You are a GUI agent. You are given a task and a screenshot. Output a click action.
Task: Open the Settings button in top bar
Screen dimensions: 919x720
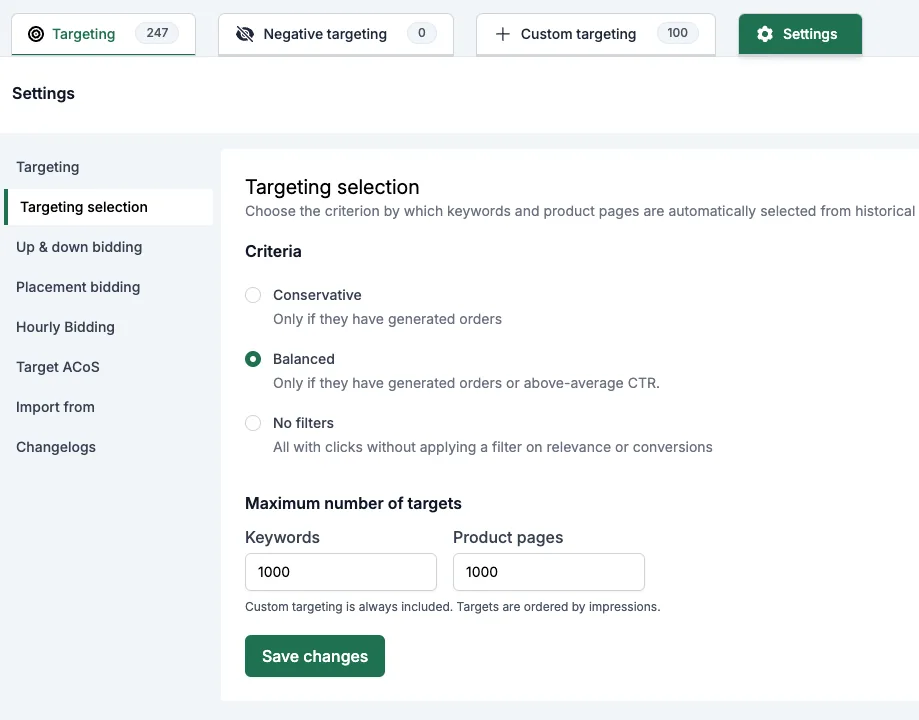[800, 34]
